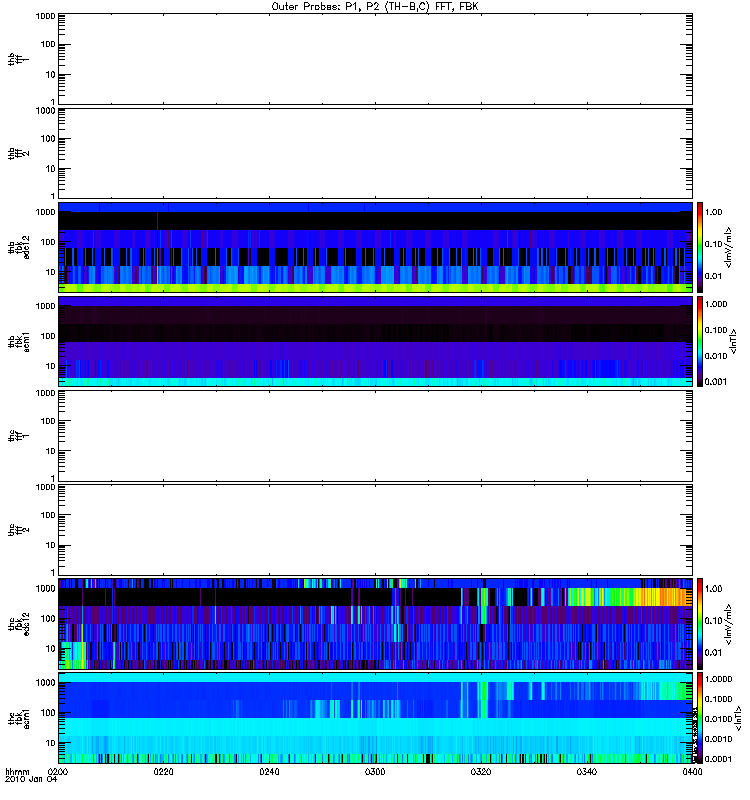The image size is (750, 800).
Task: Click the "2010 Jan 04" date label
Action: click(31, 779)
